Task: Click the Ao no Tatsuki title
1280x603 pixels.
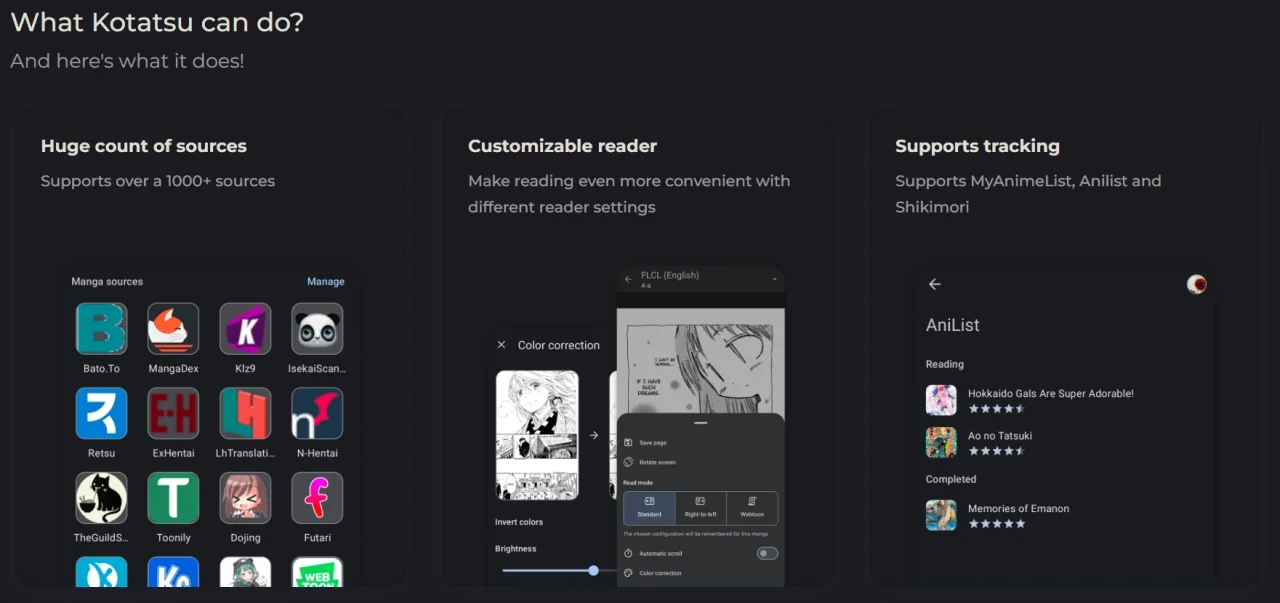Action: pos(1000,436)
